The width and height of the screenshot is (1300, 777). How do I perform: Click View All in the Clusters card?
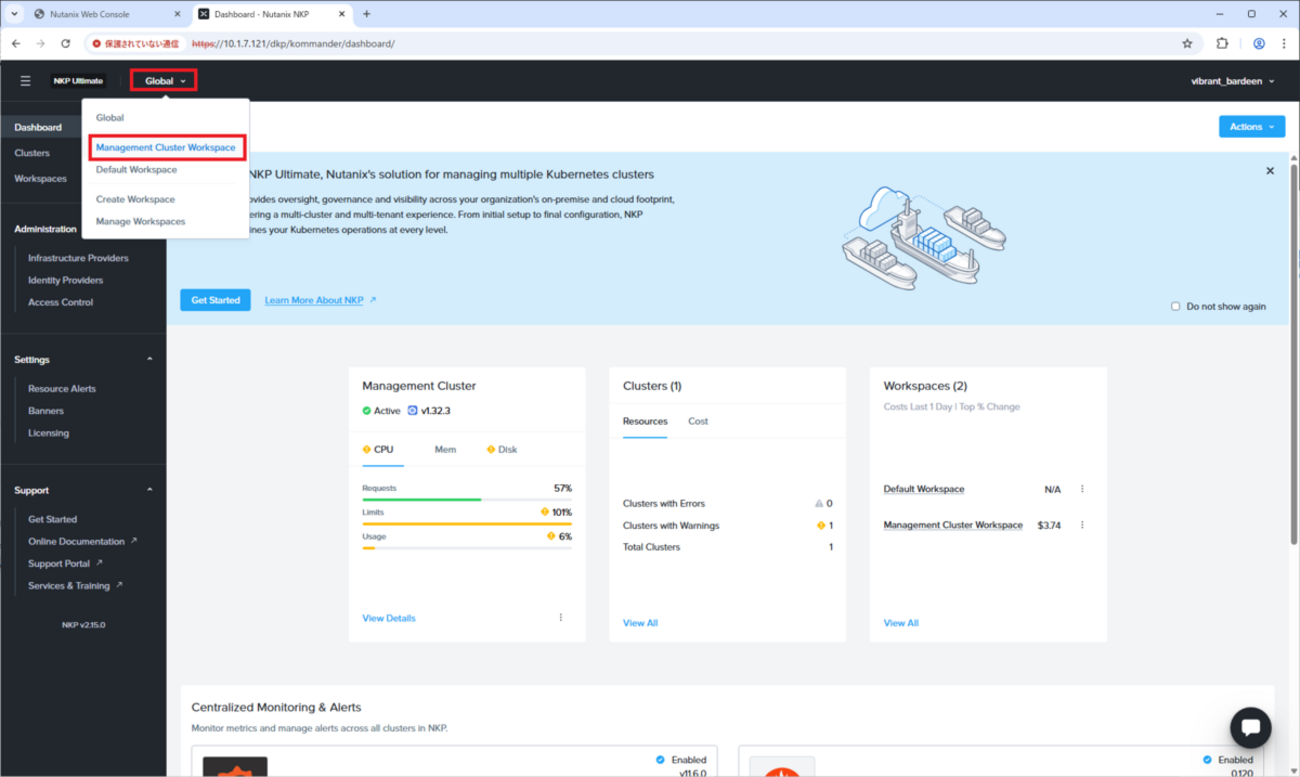[x=640, y=623]
